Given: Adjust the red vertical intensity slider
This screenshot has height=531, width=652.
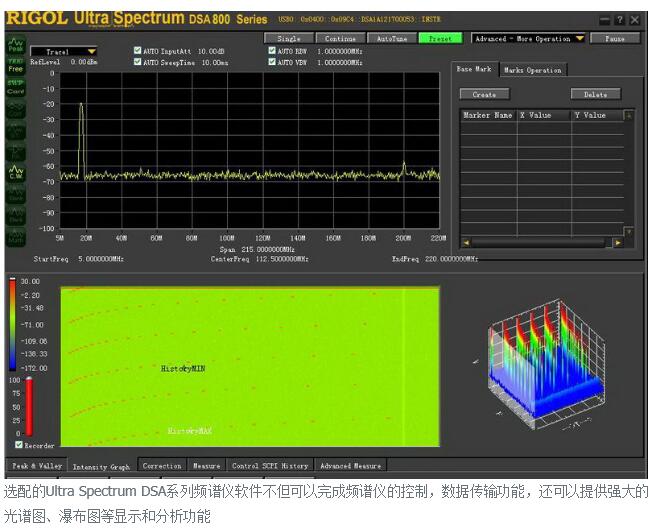Looking at the screenshot, I should 27,405.
